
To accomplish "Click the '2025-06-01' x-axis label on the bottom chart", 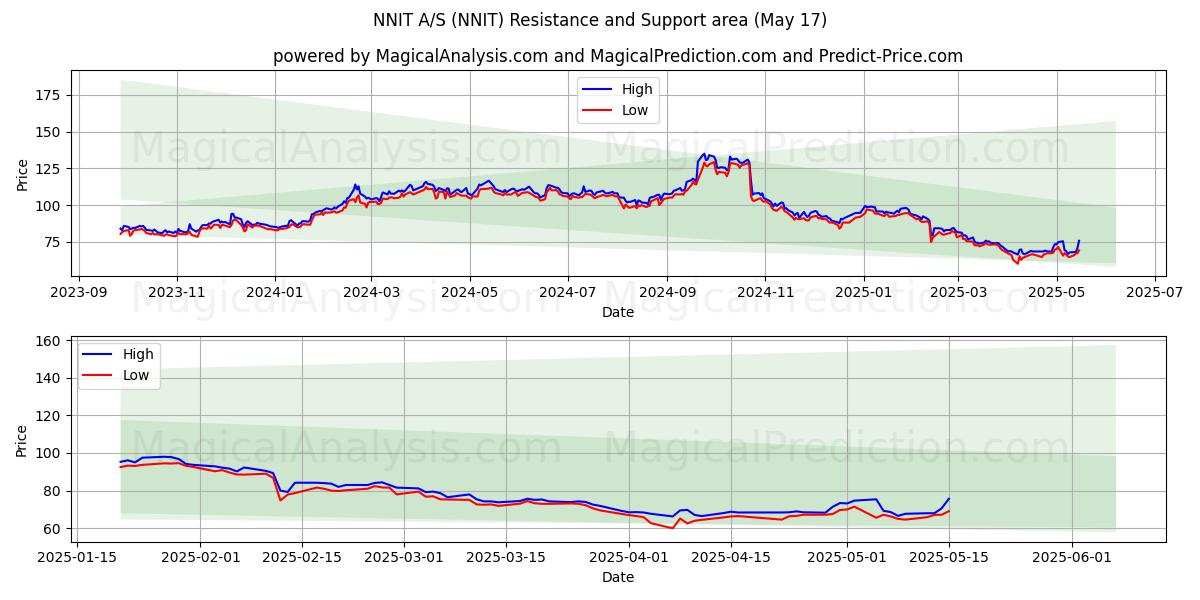I will [1073, 559].
